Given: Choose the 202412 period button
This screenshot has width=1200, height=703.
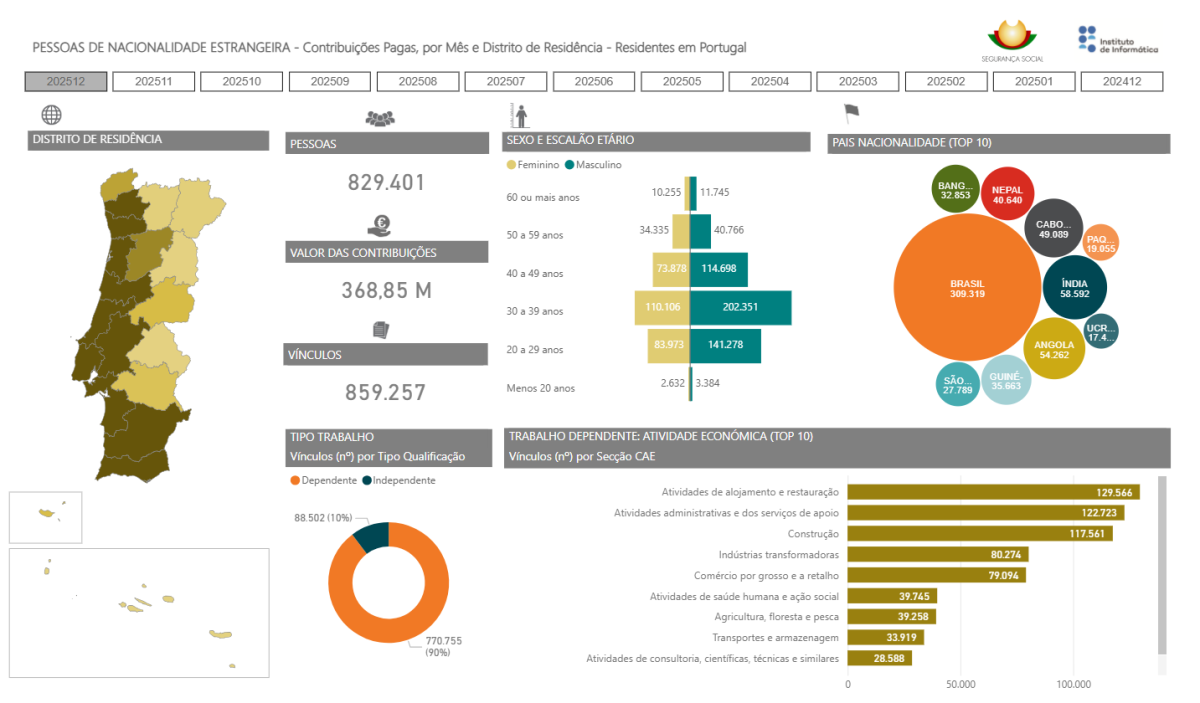Looking at the screenshot, I should [x=1122, y=82].
